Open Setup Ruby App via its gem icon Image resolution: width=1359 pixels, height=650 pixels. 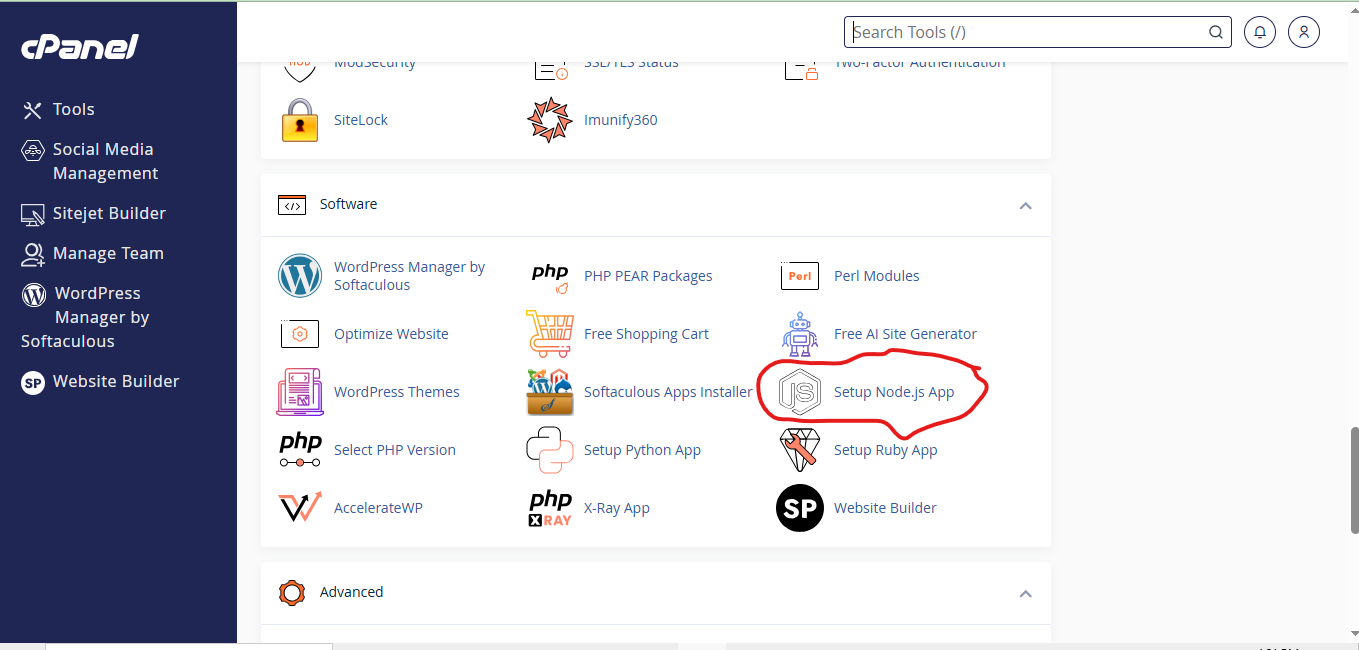pos(799,450)
